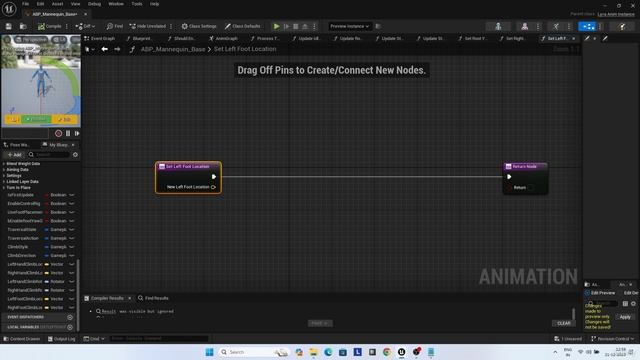Open the Window menu

click(116, 4)
